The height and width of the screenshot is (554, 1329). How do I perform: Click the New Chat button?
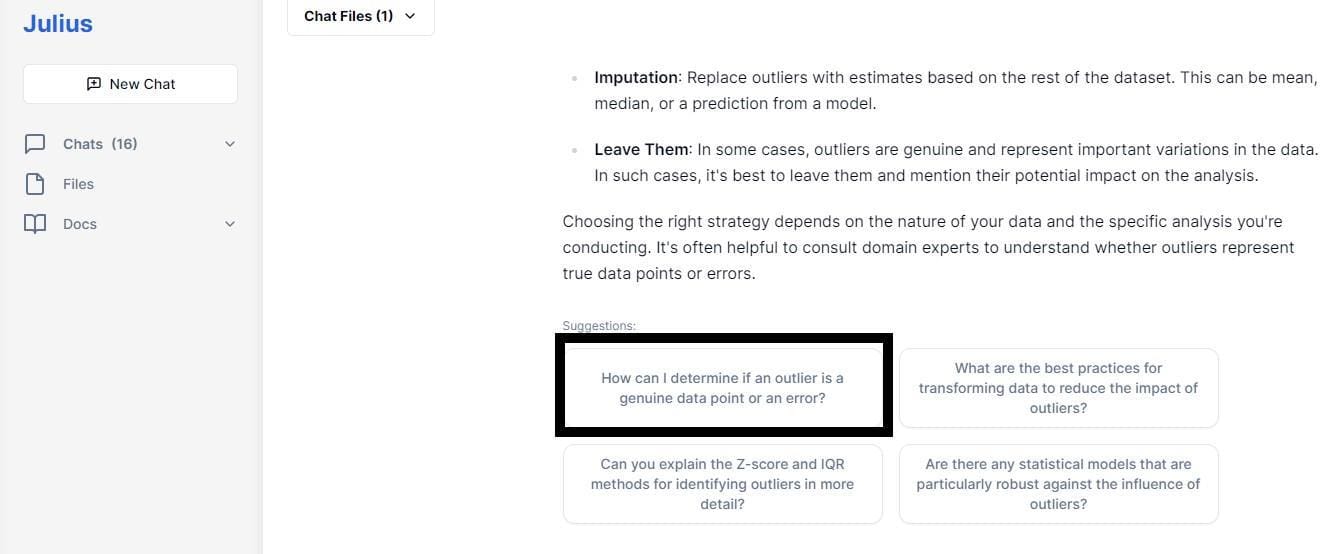click(130, 84)
